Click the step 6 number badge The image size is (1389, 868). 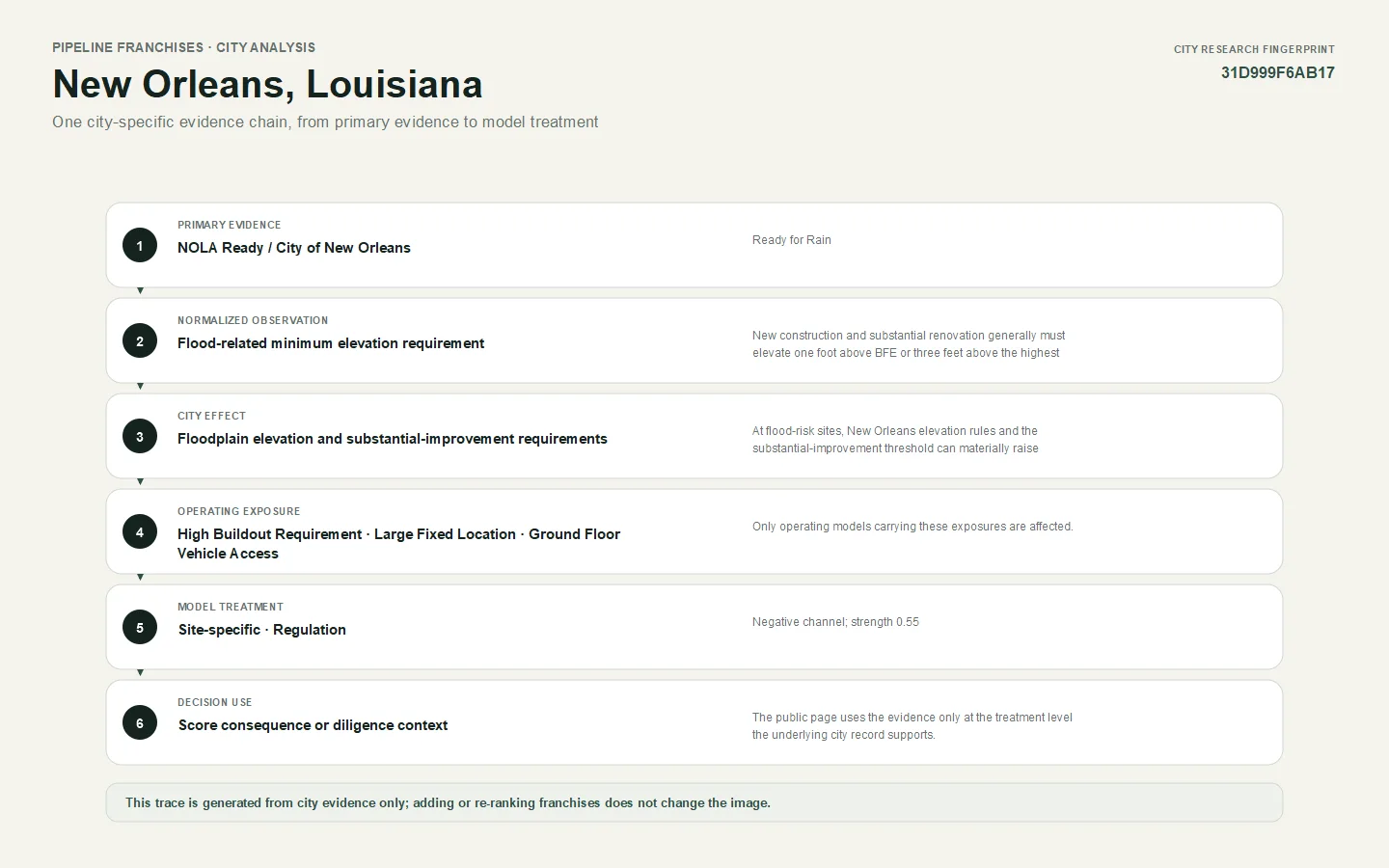click(140, 722)
